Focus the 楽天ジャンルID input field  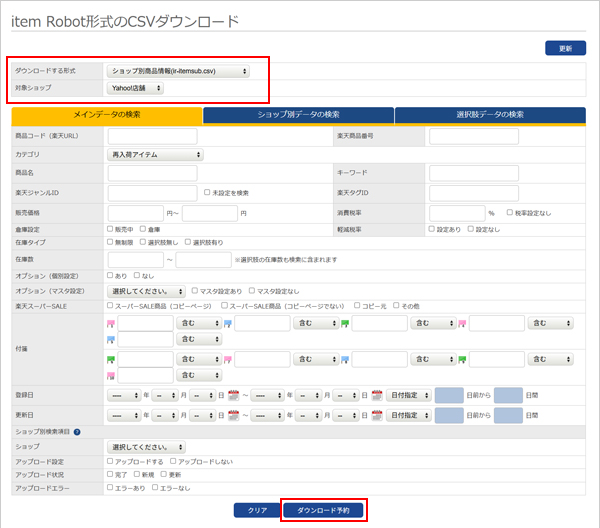coord(153,193)
